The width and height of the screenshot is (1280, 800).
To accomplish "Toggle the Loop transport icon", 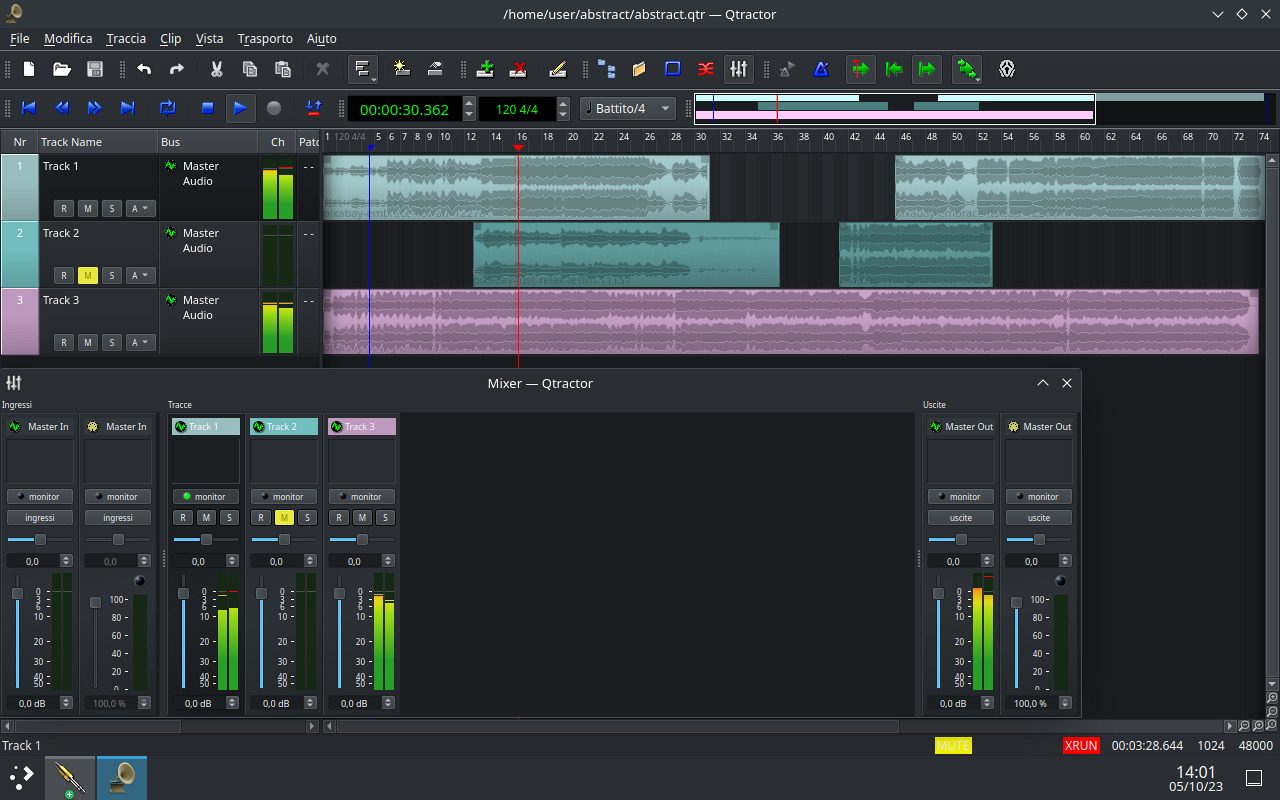I will (167, 108).
